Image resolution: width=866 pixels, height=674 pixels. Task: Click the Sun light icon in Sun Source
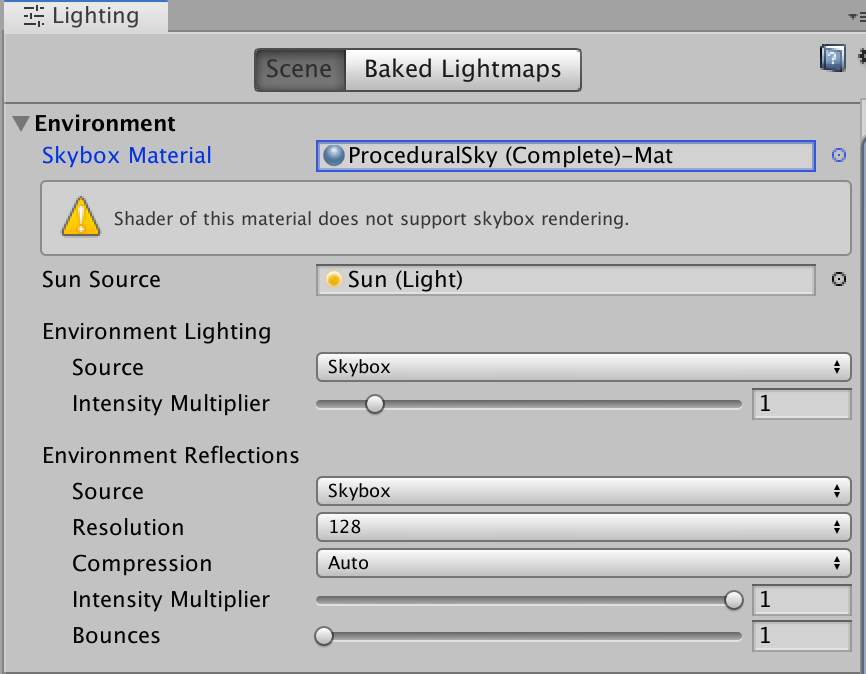(x=334, y=280)
